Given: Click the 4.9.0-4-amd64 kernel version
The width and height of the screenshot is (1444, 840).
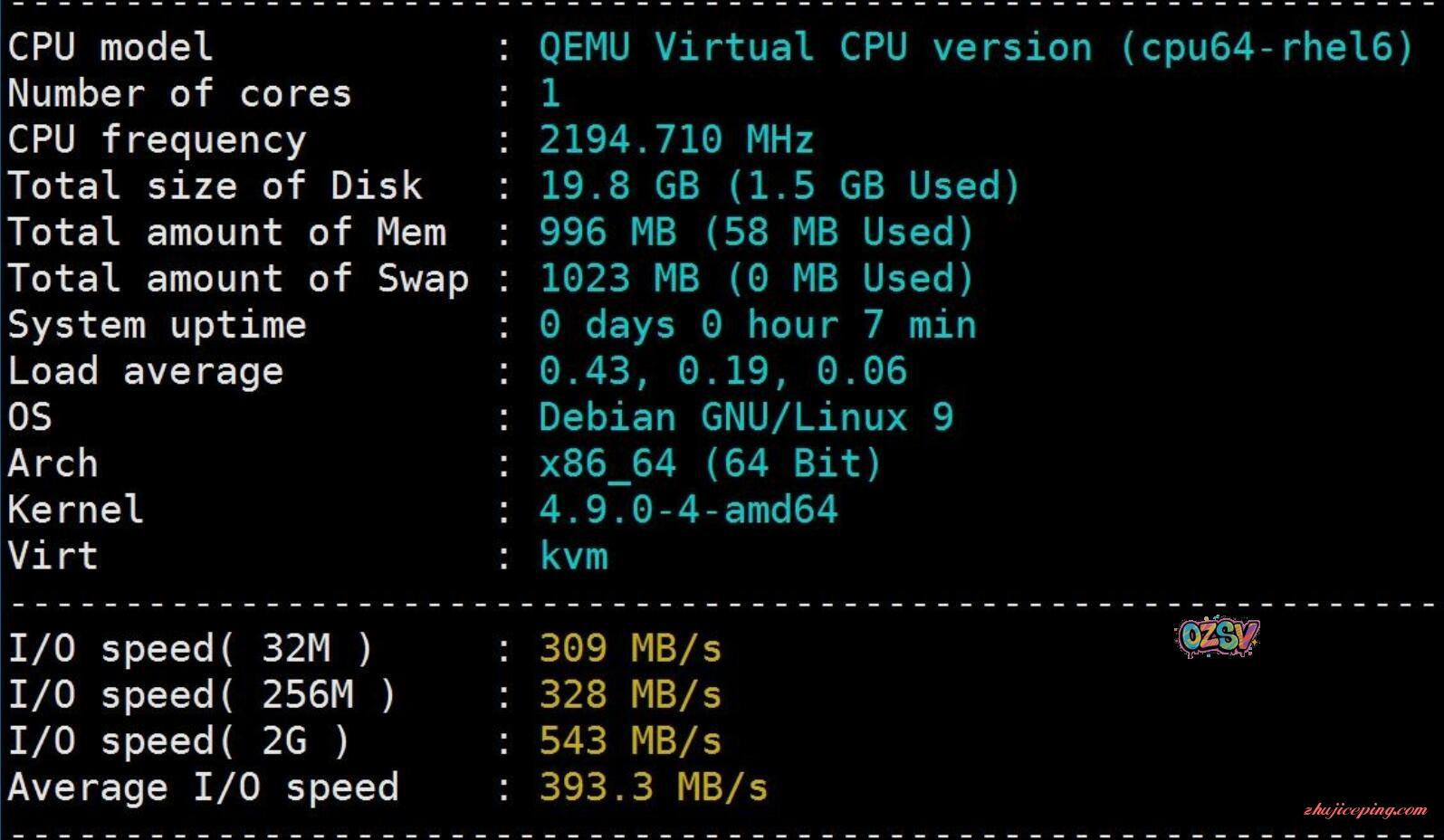Looking at the screenshot, I should coord(688,510).
